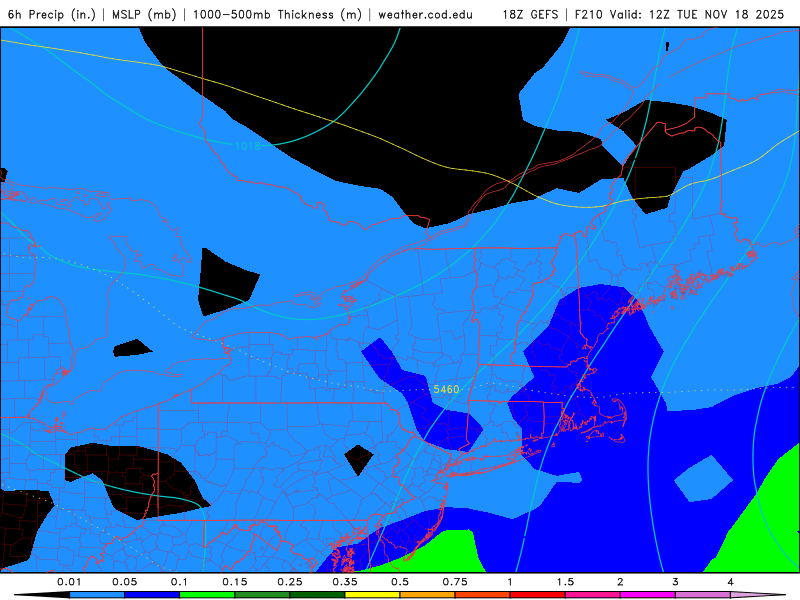
Task: Select the medium green swatch after the 0.15 tick
Action: coord(262,595)
